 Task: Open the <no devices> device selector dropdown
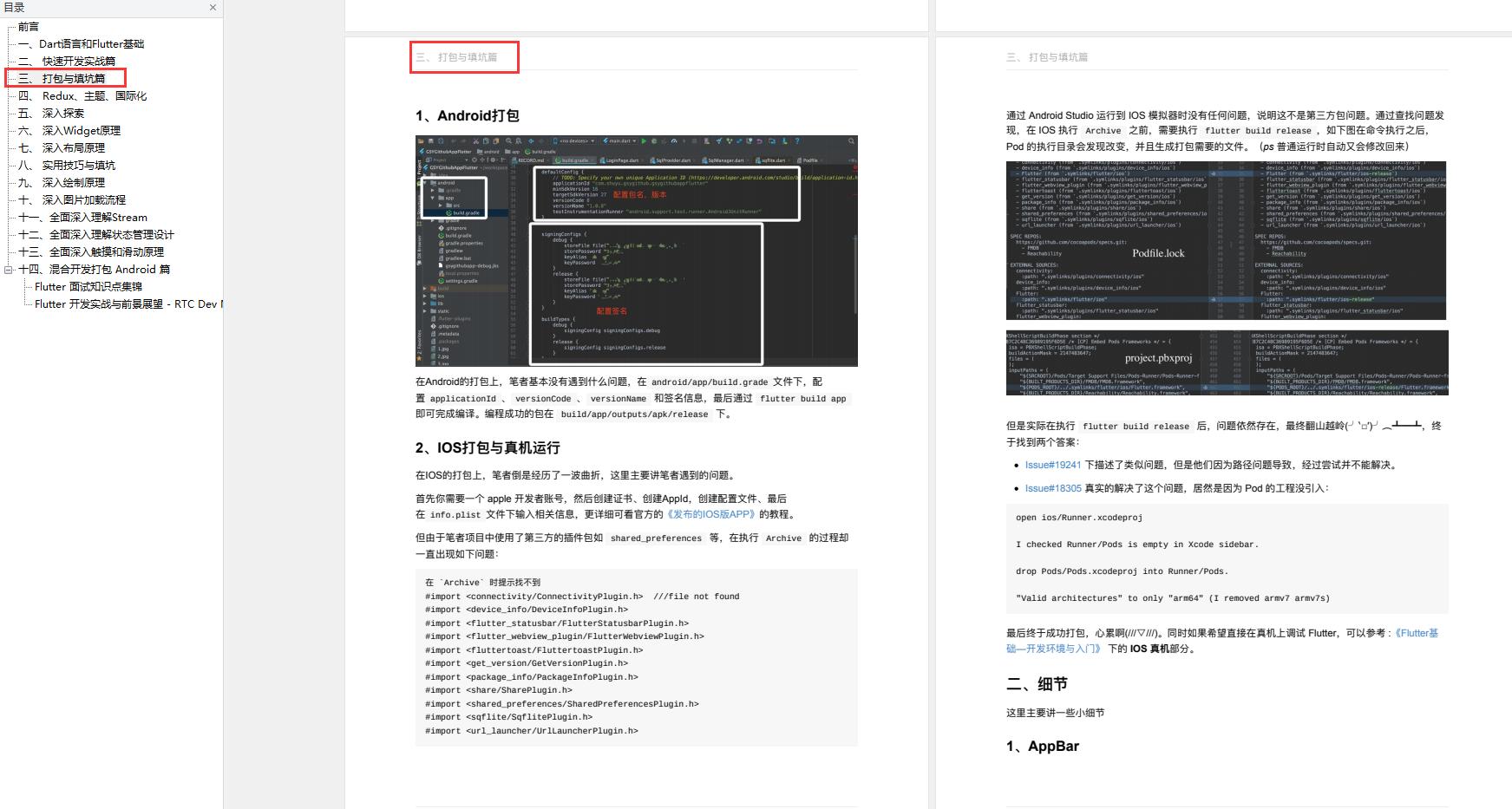[x=574, y=140]
